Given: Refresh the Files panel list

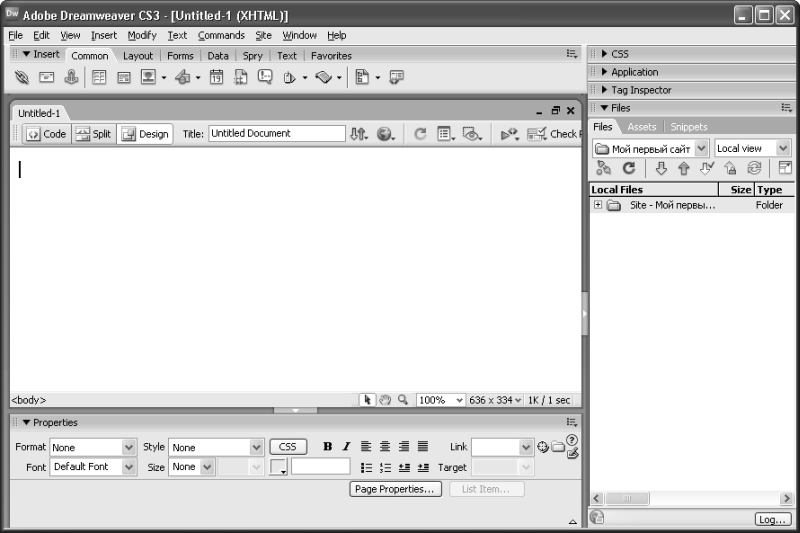Looking at the screenshot, I should (629, 168).
